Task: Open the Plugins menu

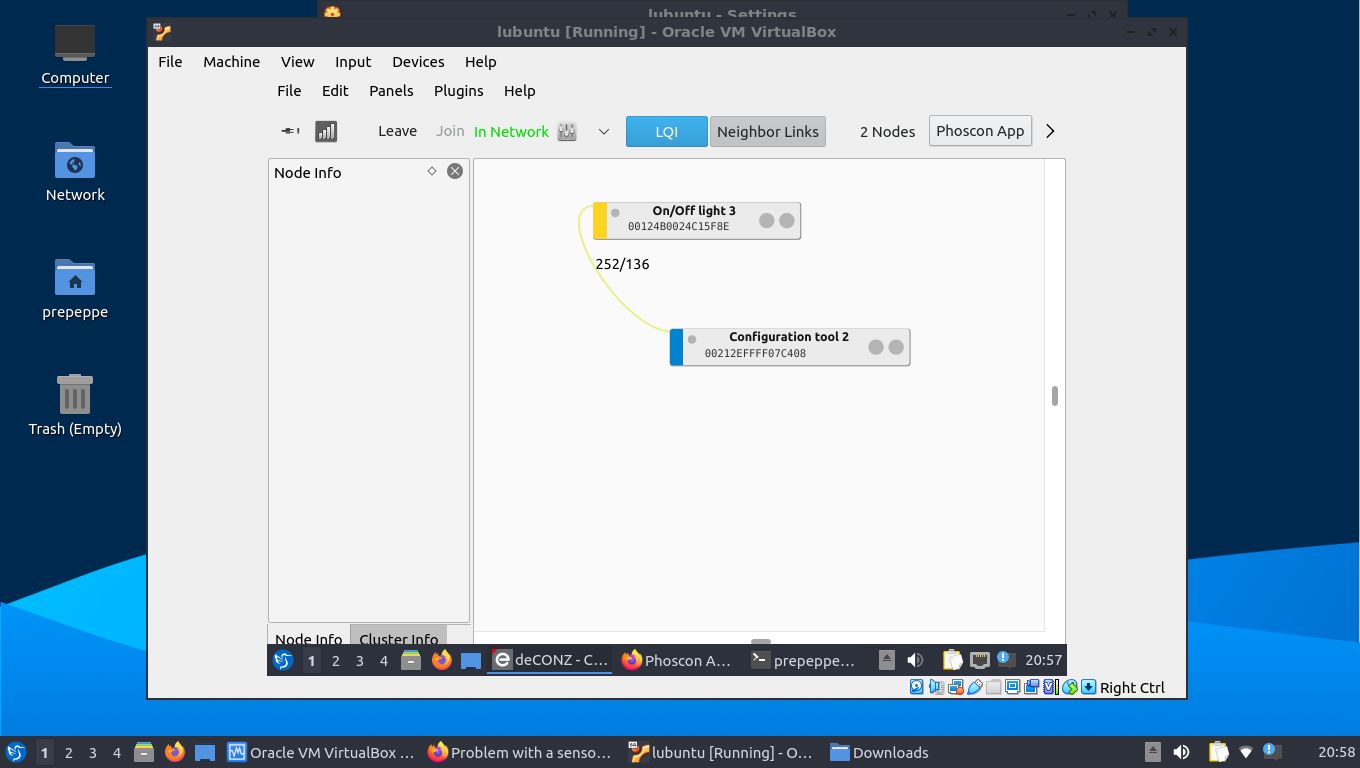Action: point(459,90)
